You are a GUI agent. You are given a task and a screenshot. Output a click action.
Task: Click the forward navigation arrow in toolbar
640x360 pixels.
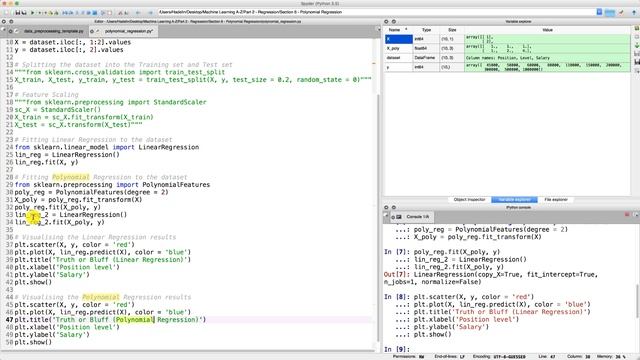150,13
